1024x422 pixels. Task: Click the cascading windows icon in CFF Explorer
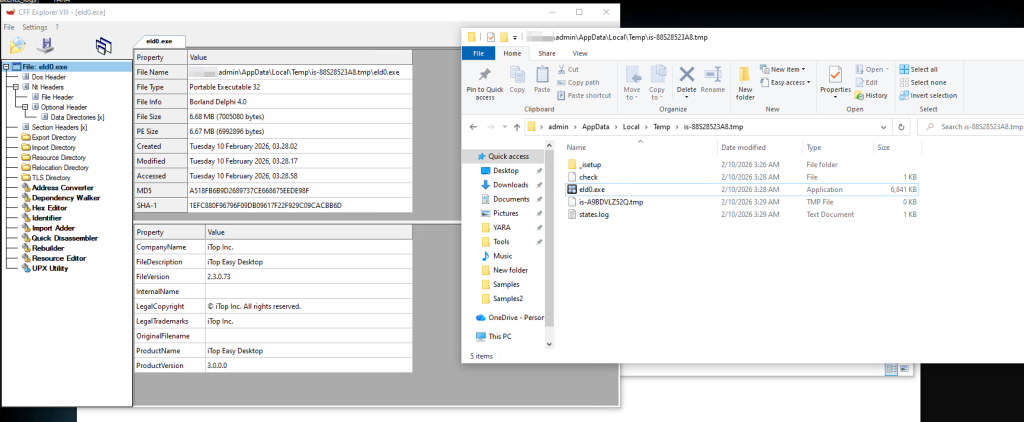(x=104, y=45)
